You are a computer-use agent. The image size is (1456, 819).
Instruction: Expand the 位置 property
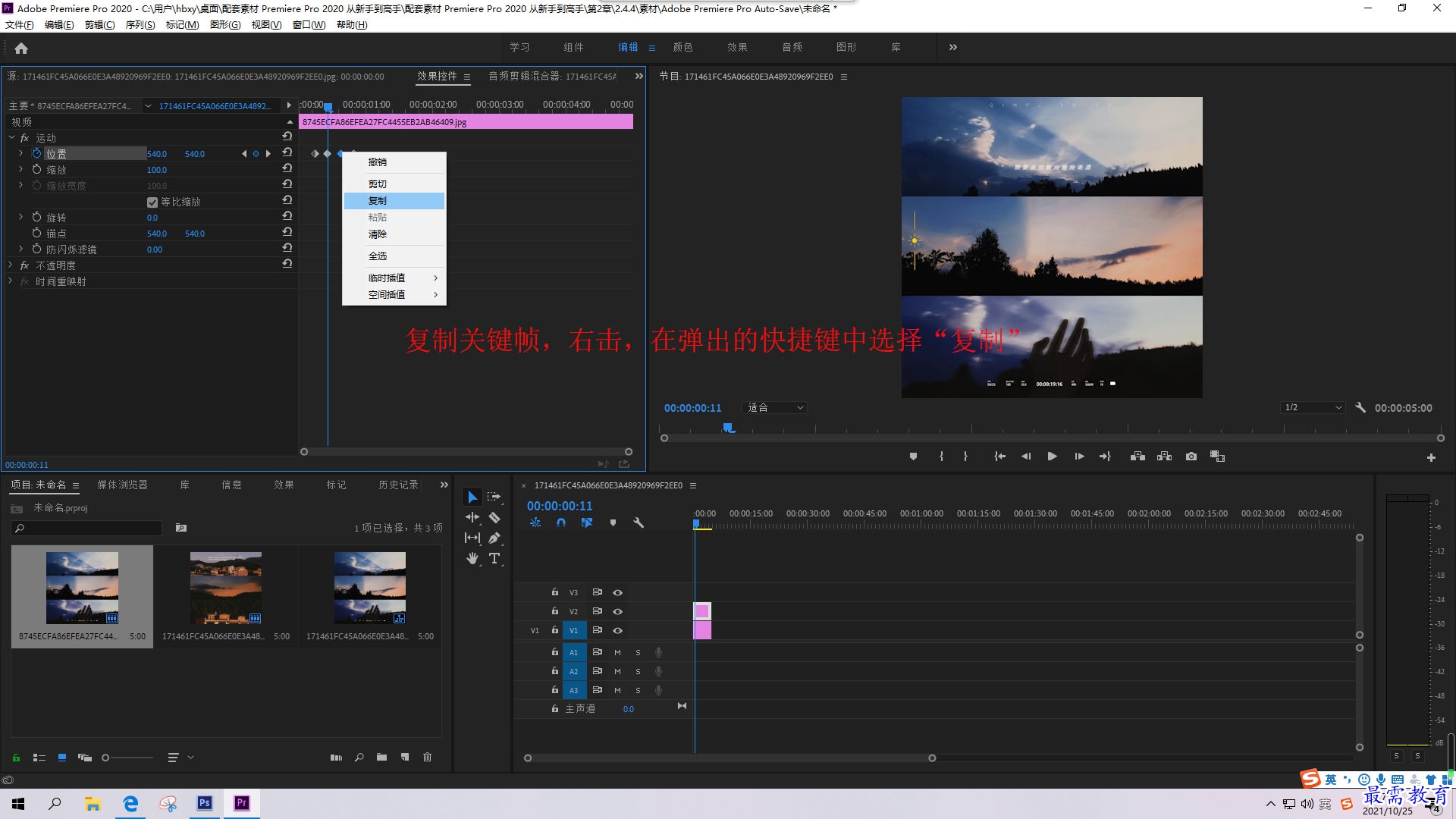(20, 153)
